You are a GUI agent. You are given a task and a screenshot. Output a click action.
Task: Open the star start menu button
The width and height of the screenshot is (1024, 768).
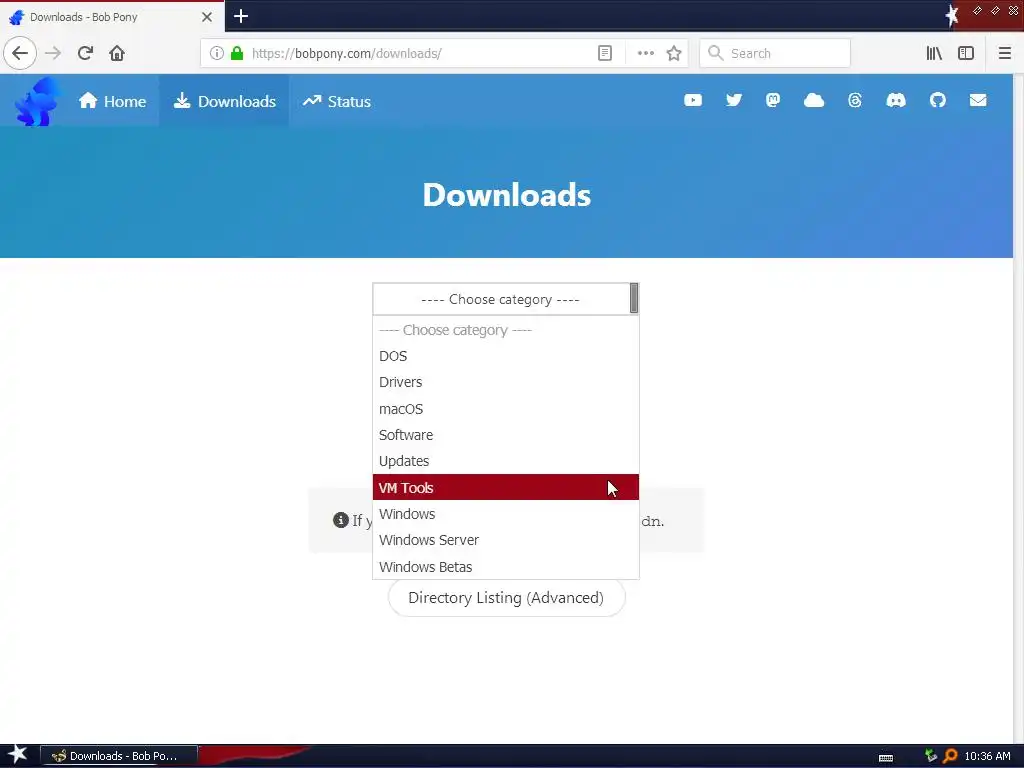tap(18, 755)
